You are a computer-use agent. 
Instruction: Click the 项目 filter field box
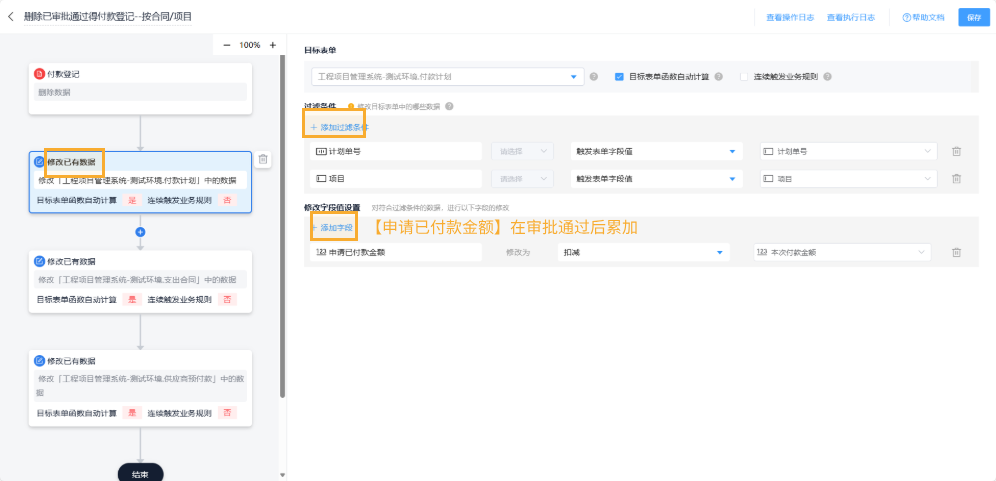click(x=396, y=179)
